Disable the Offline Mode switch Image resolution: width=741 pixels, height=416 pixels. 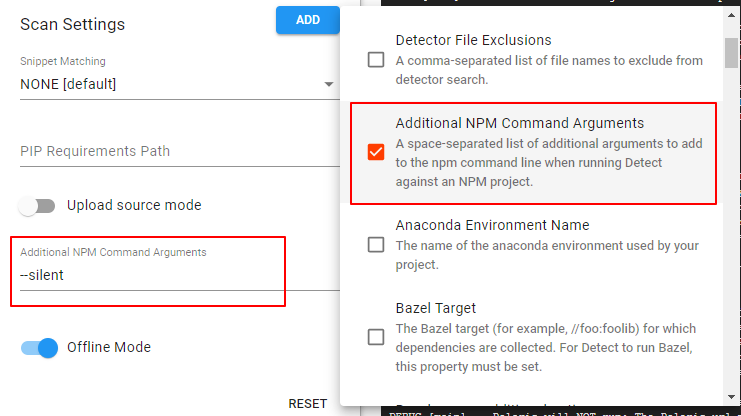[39, 348]
